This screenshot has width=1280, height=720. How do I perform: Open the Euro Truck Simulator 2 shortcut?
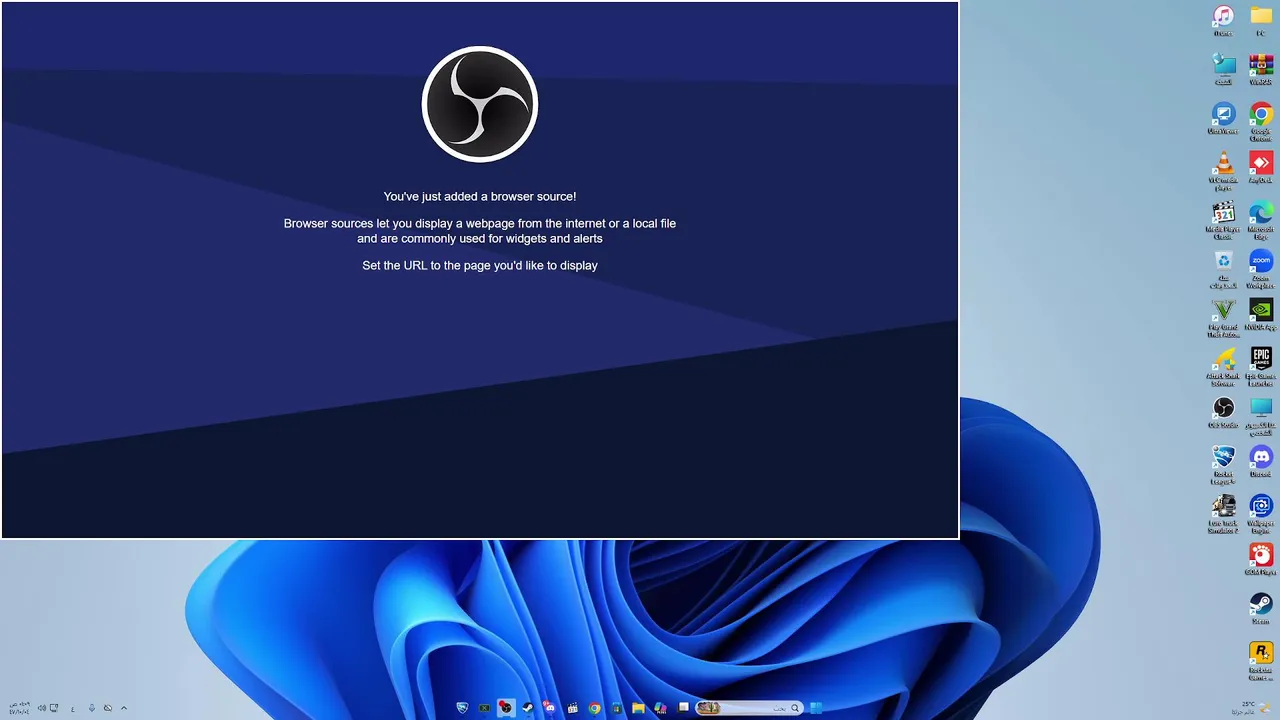click(x=1223, y=513)
